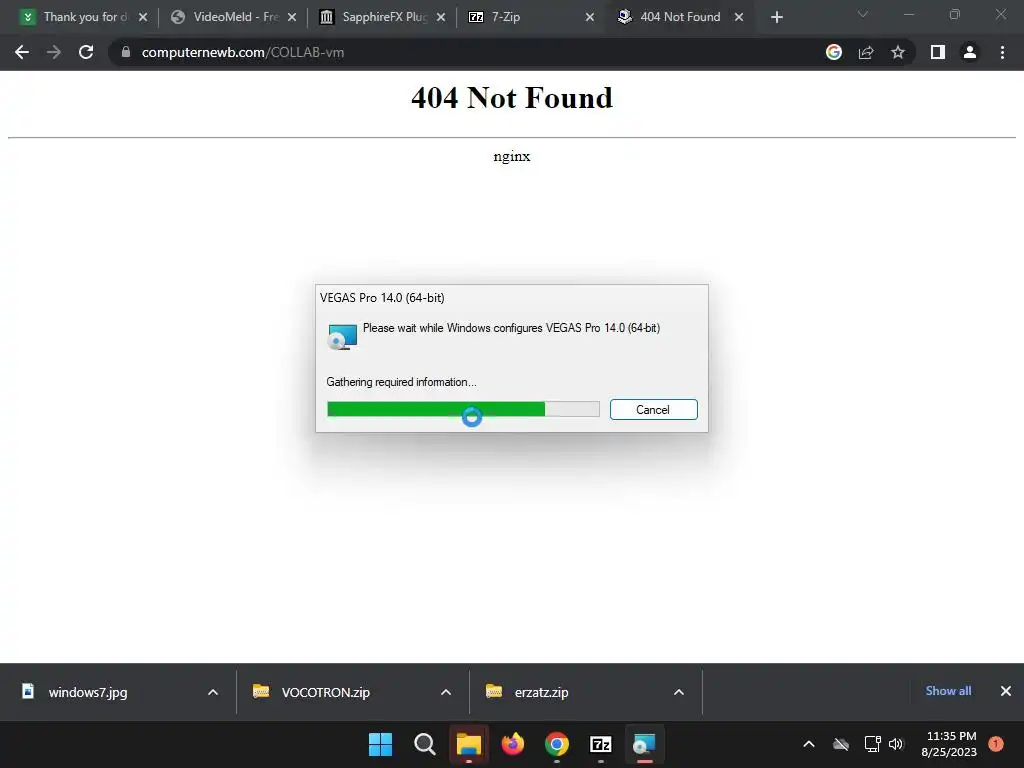1024x768 pixels.
Task: Focus the installer taskbar icon
Action: (645, 744)
